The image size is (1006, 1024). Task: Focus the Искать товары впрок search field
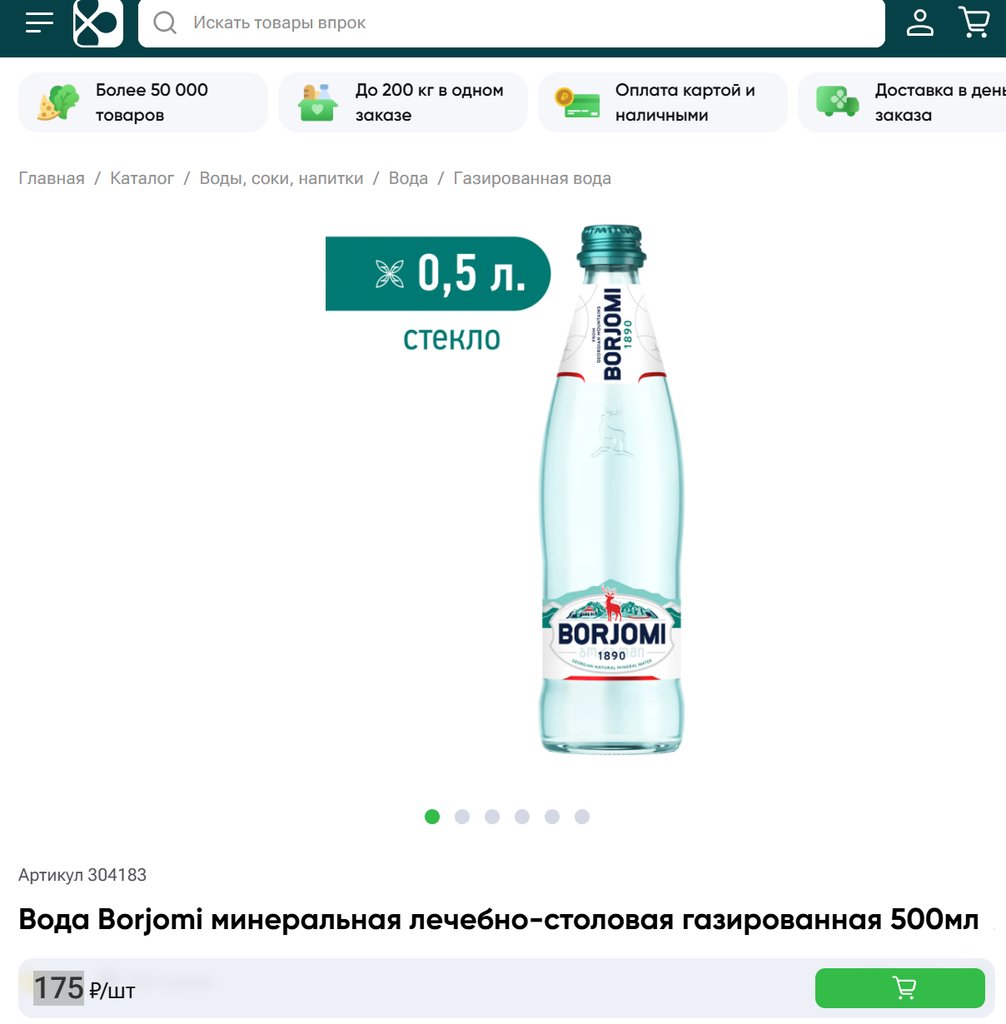coord(511,24)
